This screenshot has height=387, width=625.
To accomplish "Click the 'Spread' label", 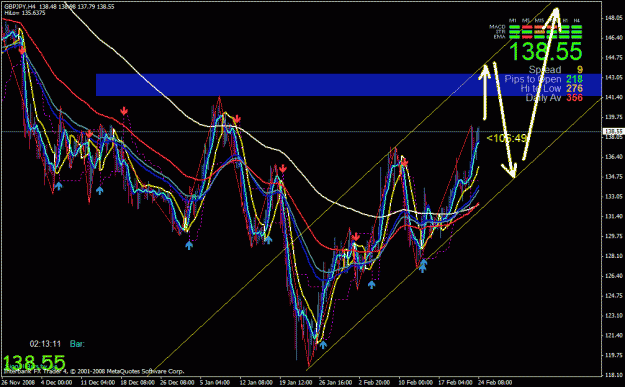I will pyautogui.click(x=545, y=70).
